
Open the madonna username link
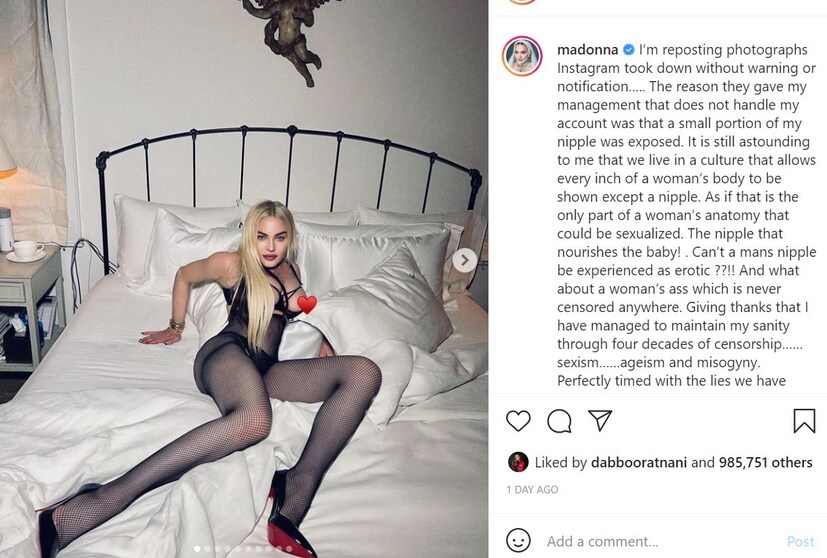[588, 50]
